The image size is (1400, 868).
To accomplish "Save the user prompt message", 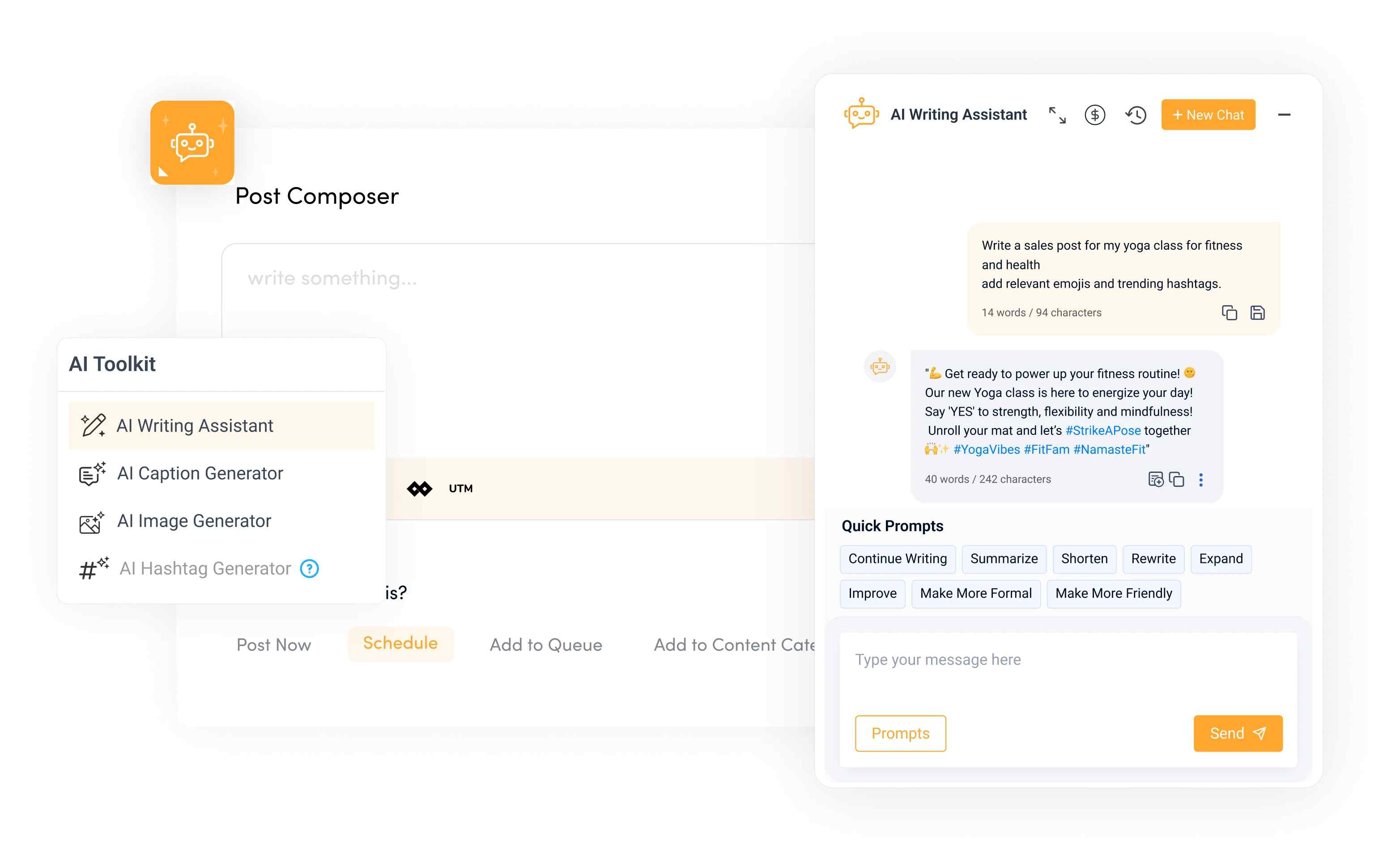I will pyautogui.click(x=1257, y=312).
